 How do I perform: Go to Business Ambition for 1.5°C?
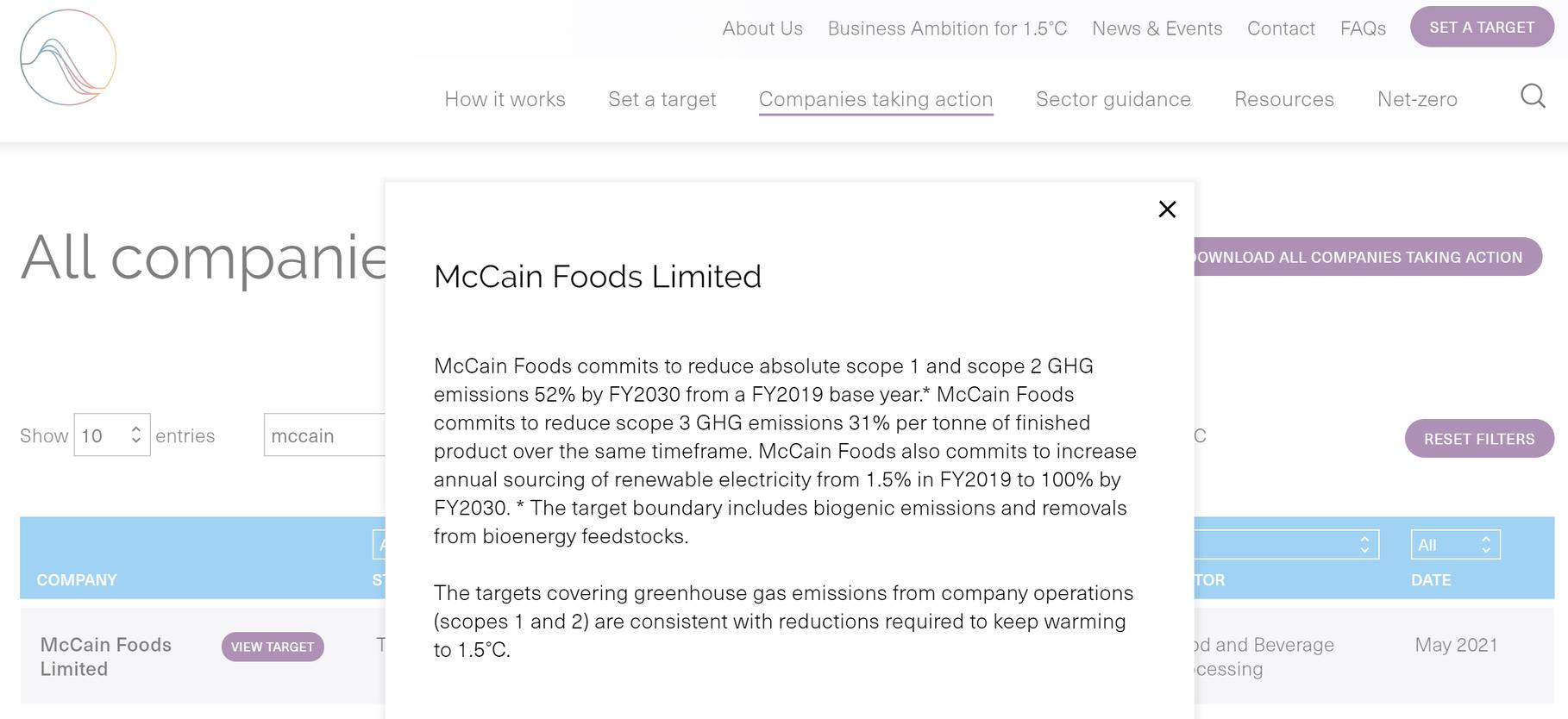(947, 28)
